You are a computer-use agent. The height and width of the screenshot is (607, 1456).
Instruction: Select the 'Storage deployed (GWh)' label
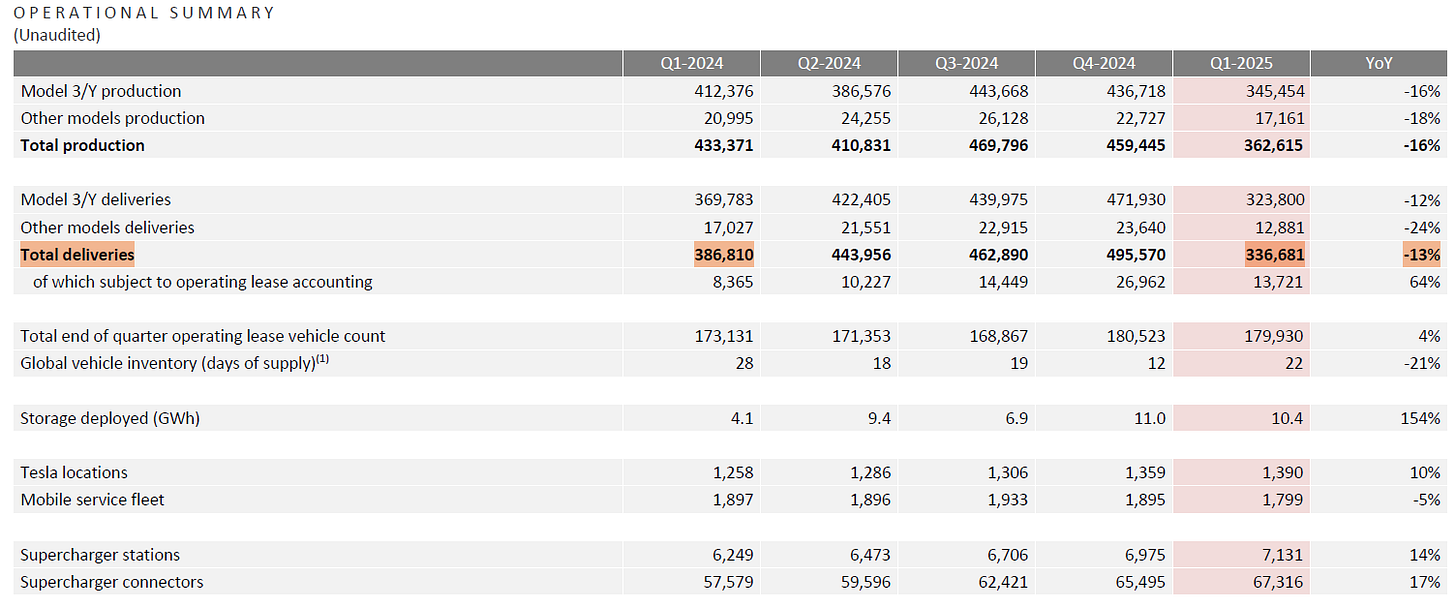110,418
